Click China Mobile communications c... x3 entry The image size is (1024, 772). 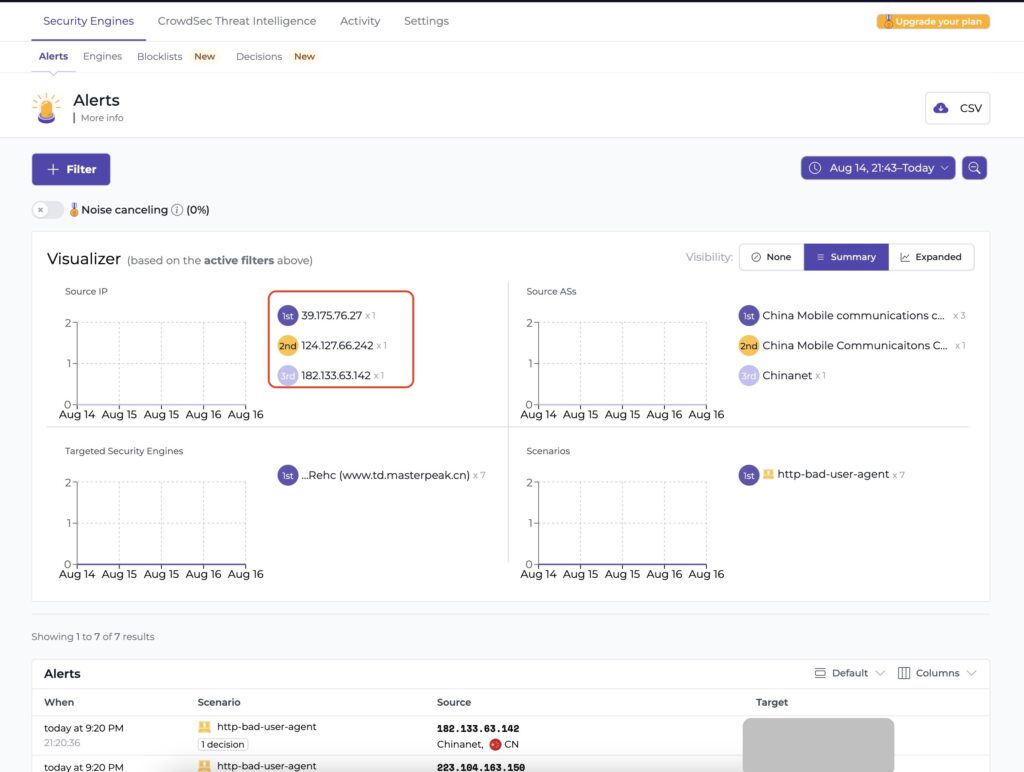click(x=853, y=315)
